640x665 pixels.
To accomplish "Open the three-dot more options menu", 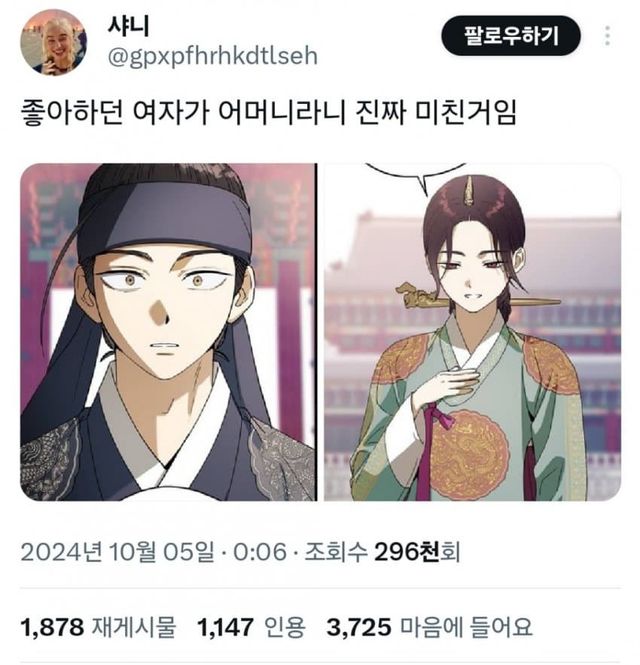I will click(x=607, y=36).
